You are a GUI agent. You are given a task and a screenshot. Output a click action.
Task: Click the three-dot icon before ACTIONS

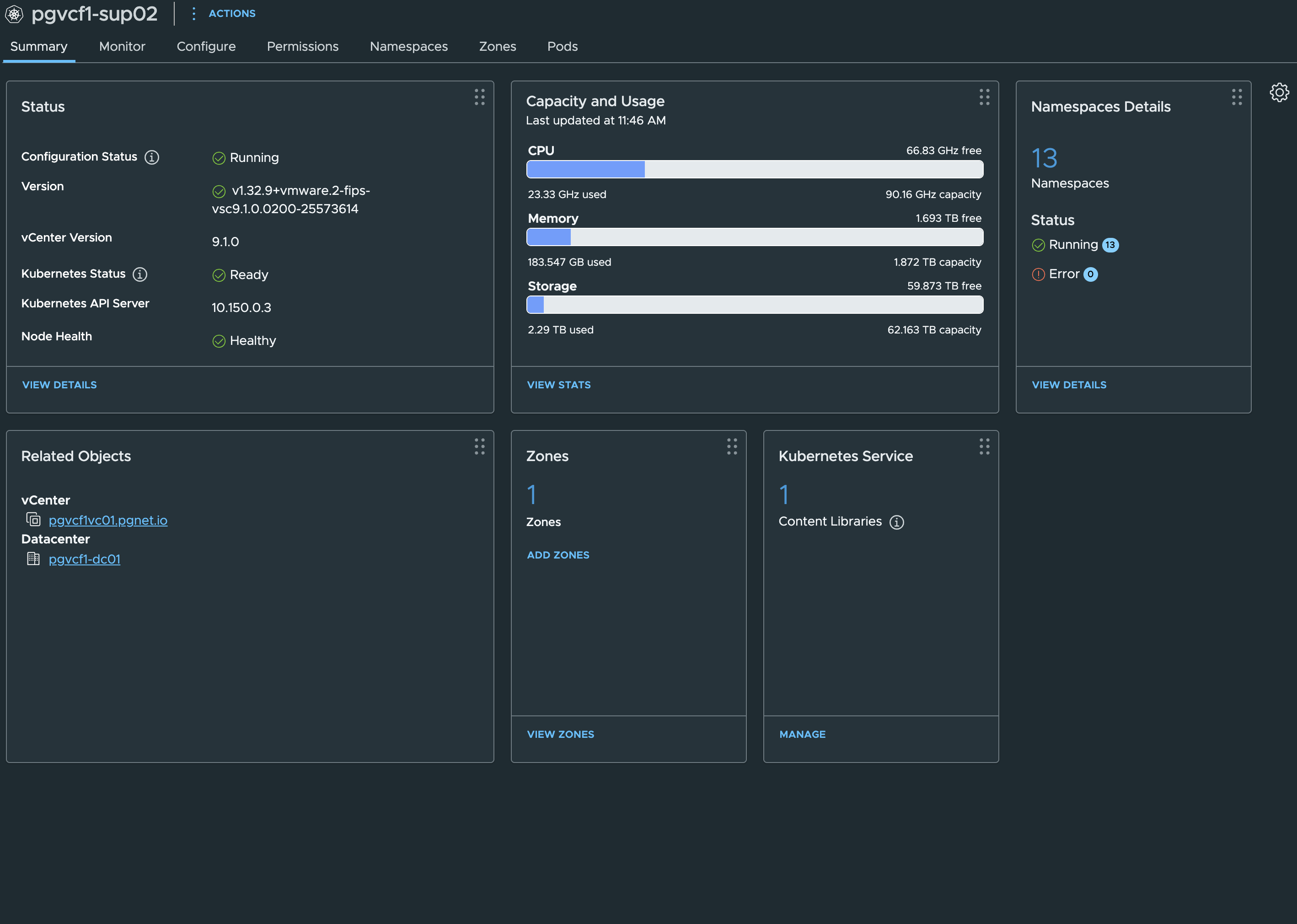(x=193, y=13)
